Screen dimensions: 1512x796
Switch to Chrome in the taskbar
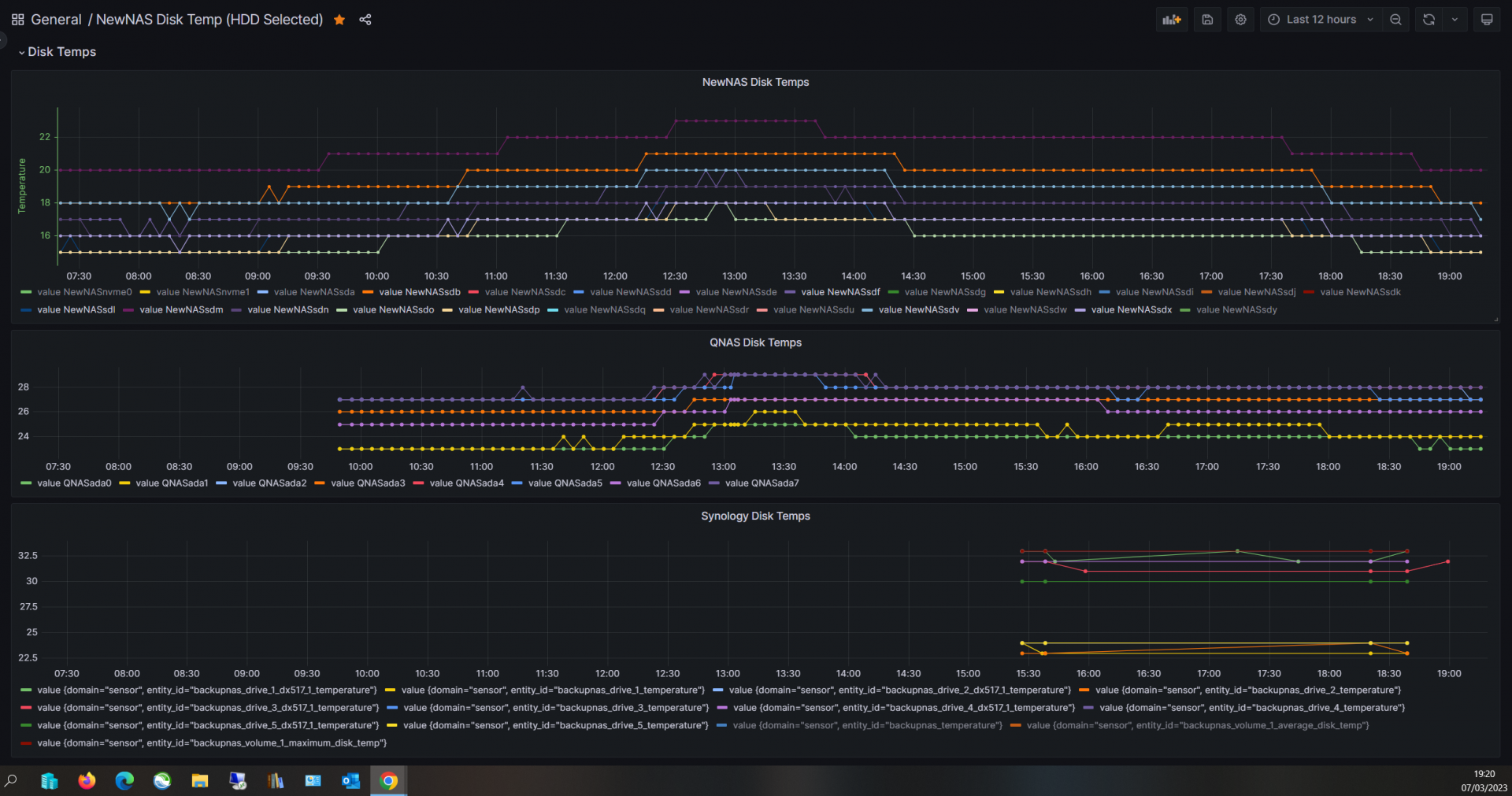pos(388,781)
